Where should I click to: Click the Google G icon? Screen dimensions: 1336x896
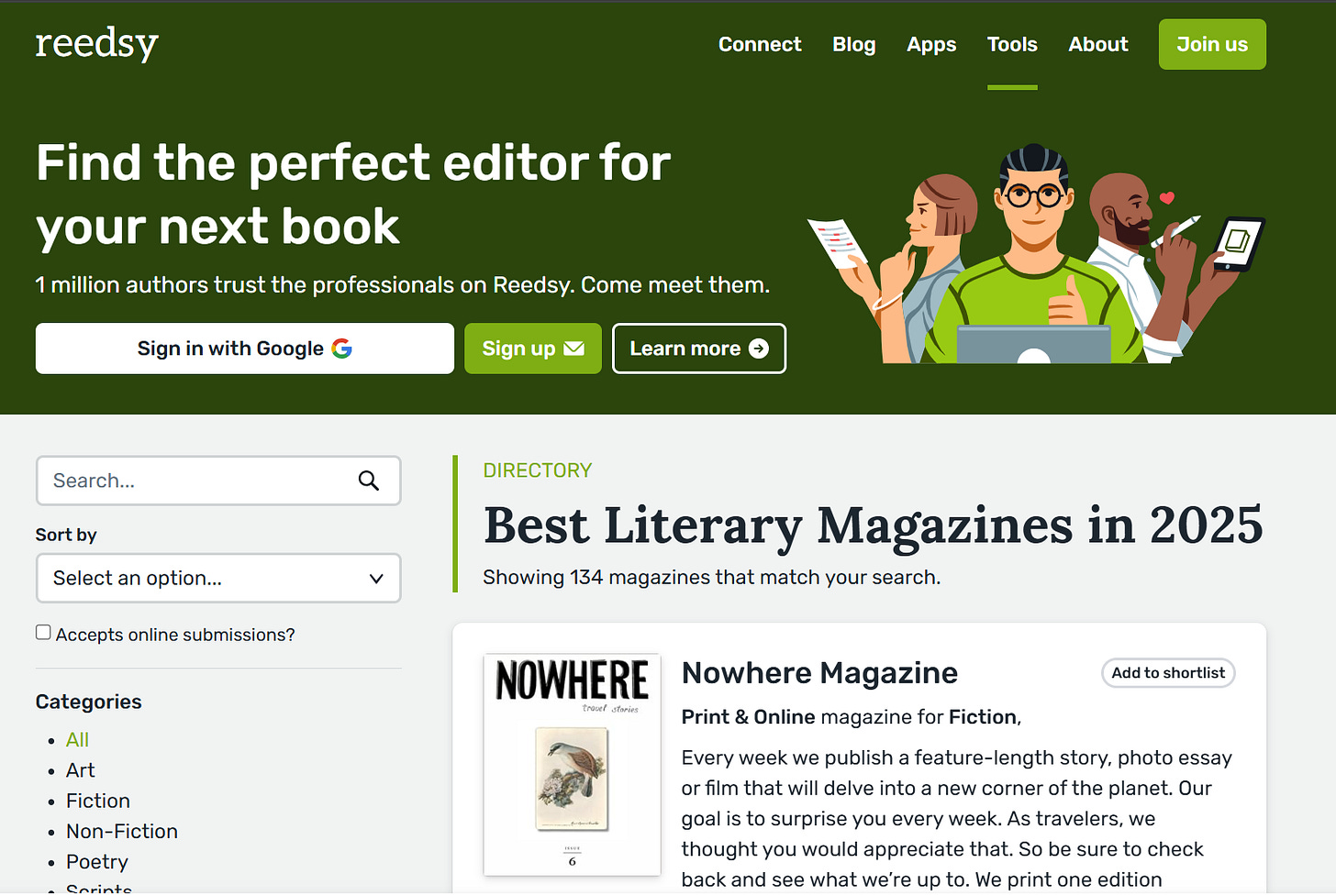click(342, 348)
